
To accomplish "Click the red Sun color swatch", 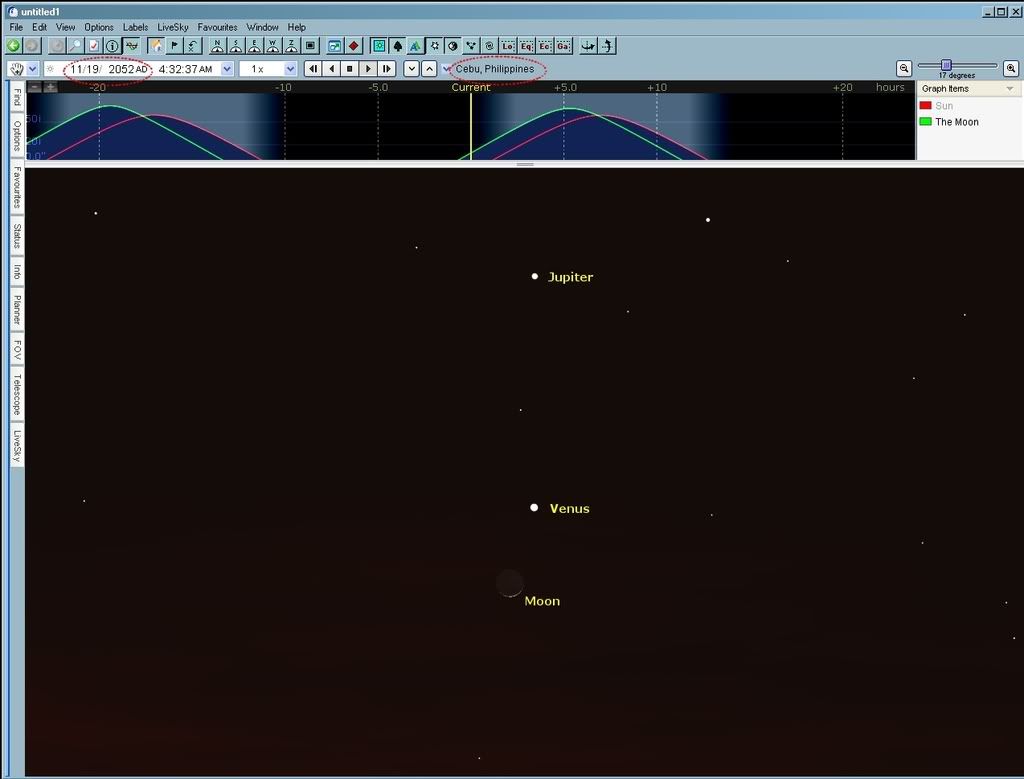I will coord(925,105).
